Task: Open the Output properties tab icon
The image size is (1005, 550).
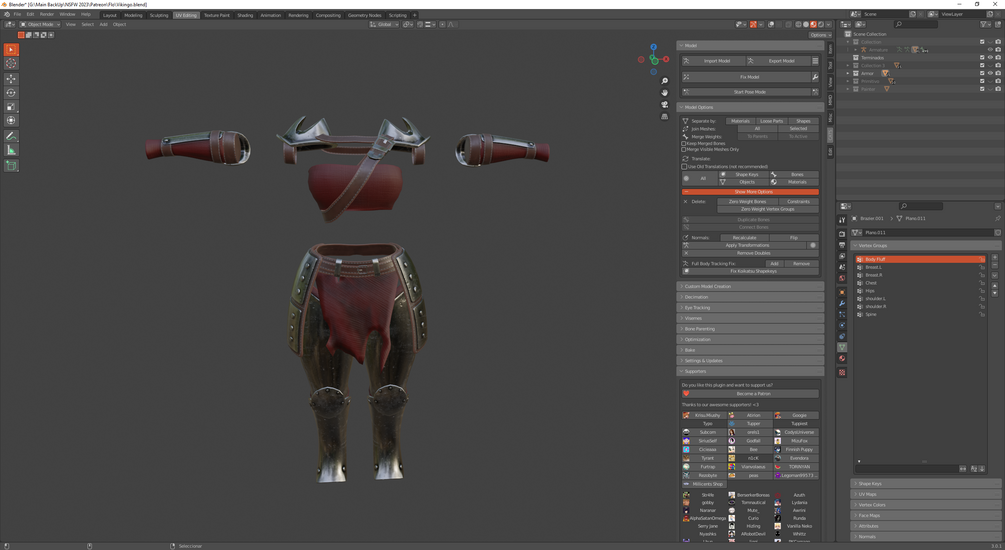Action: pyautogui.click(x=842, y=246)
